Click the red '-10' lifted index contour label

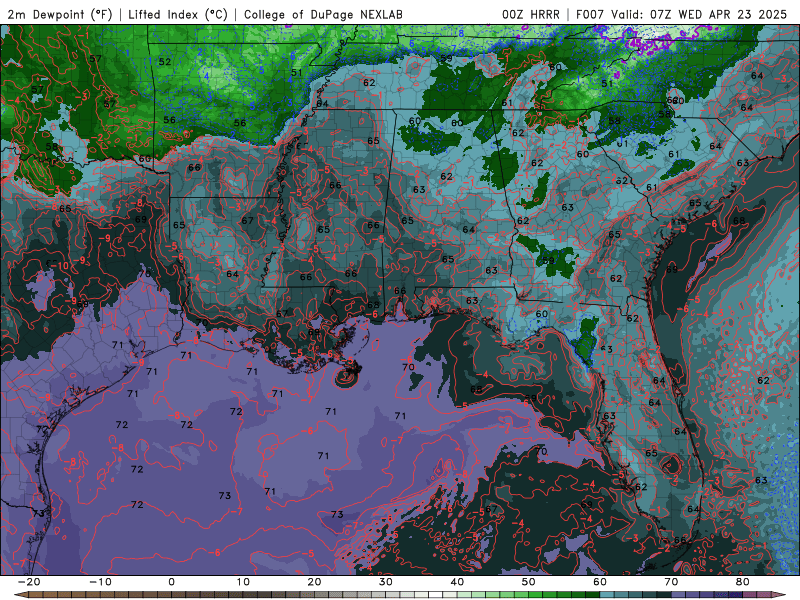61,266
